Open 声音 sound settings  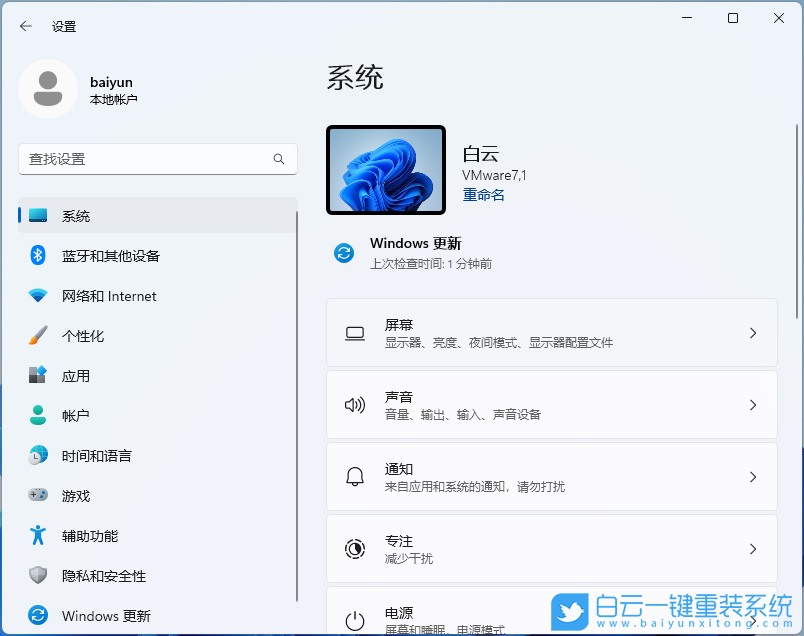552,404
